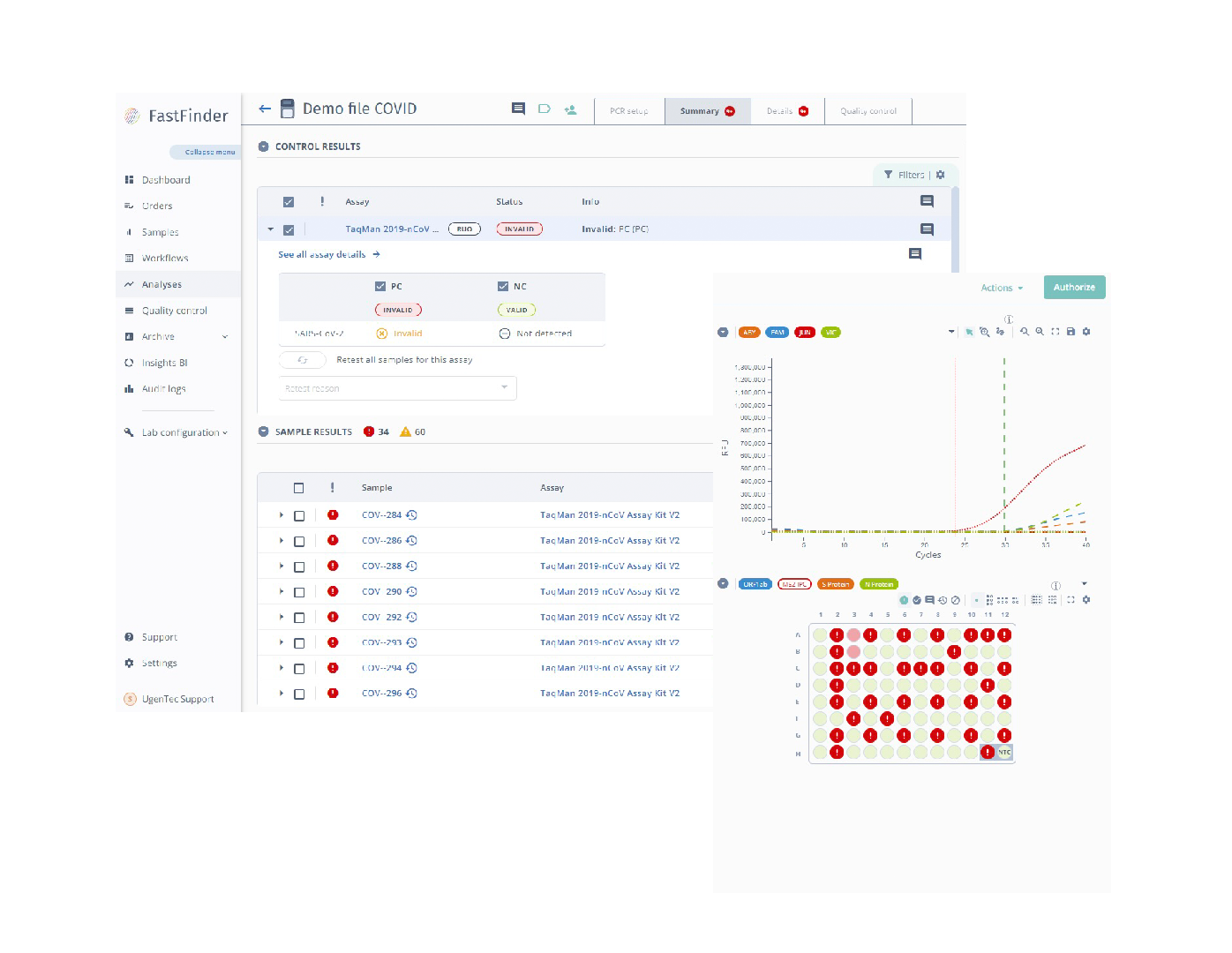Toggle the select-all checkbox in control results header

tap(289, 202)
